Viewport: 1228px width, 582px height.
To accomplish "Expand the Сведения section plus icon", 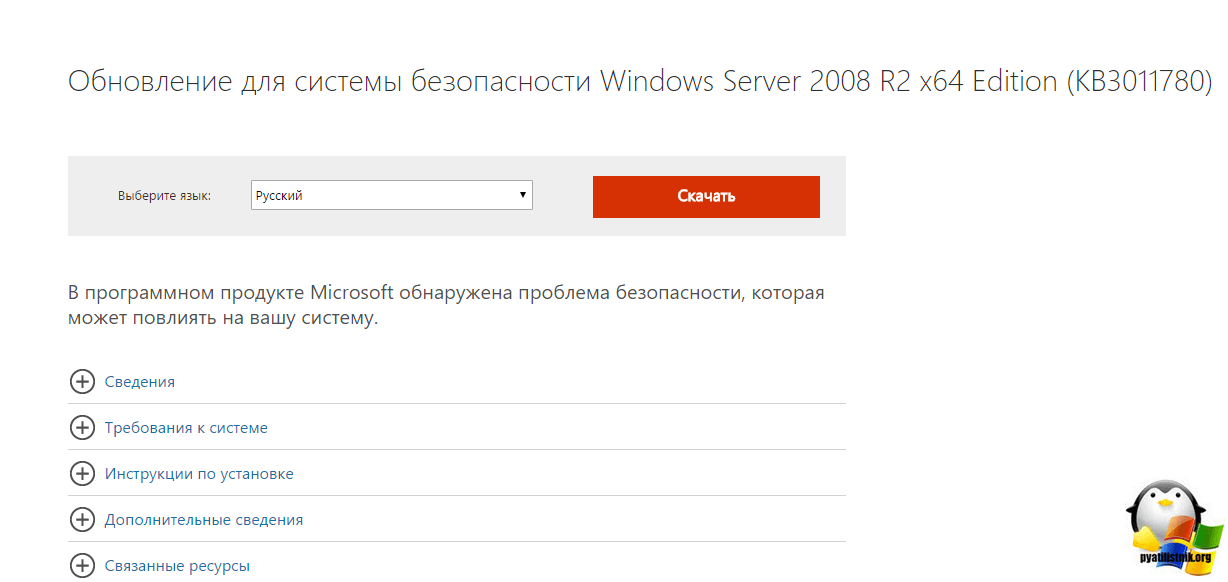I will [x=82, y=382].
